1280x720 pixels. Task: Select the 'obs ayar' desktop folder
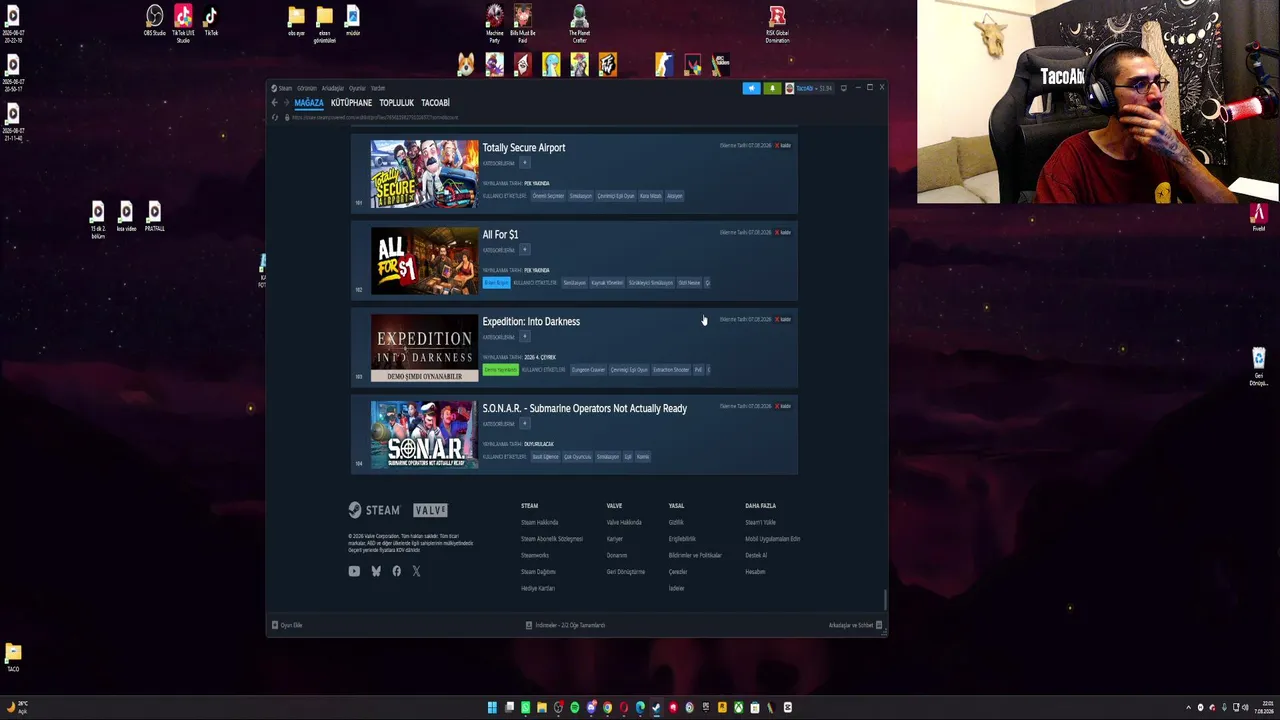[296, 21]
